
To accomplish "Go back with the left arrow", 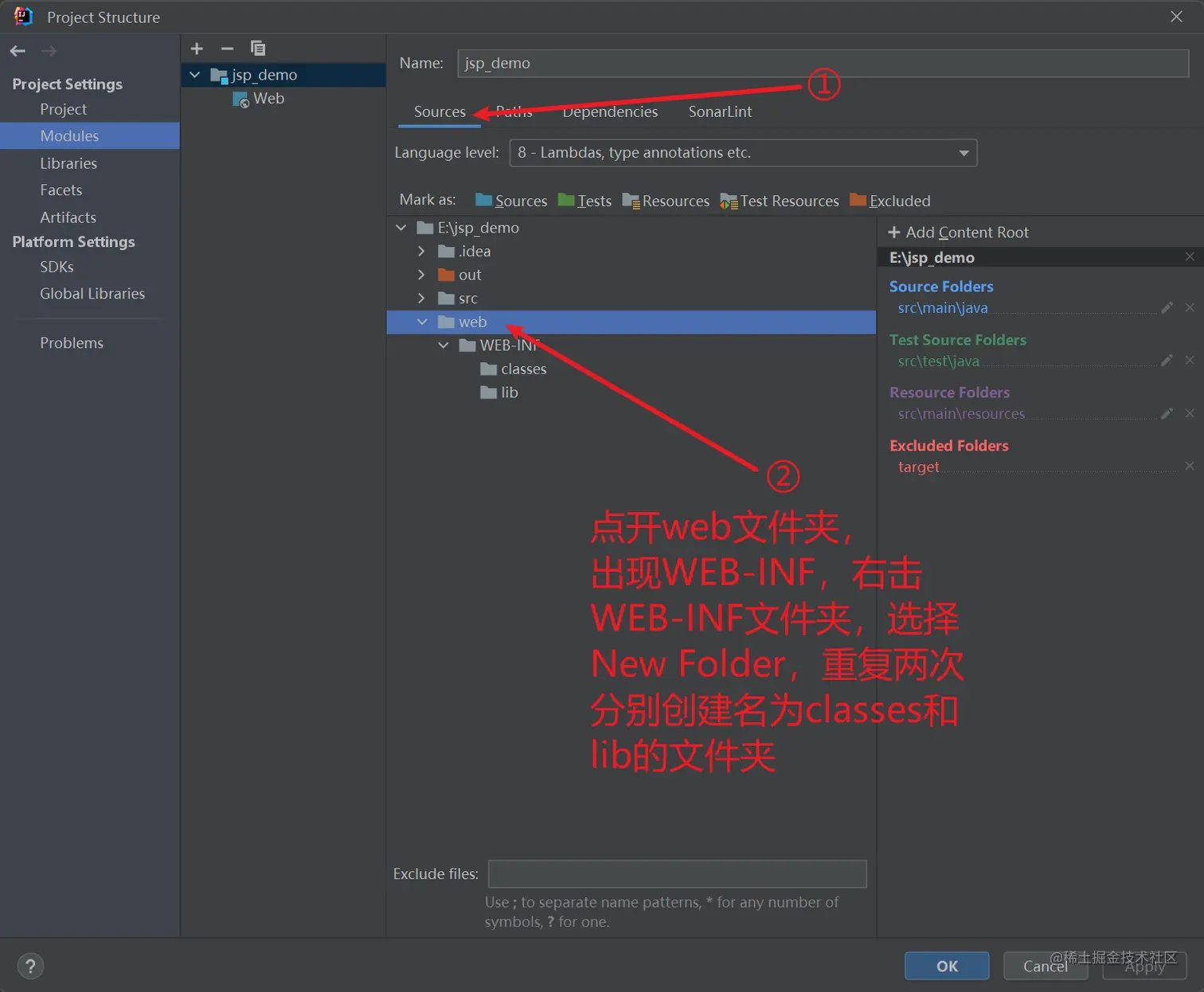I will coord(18,51).
